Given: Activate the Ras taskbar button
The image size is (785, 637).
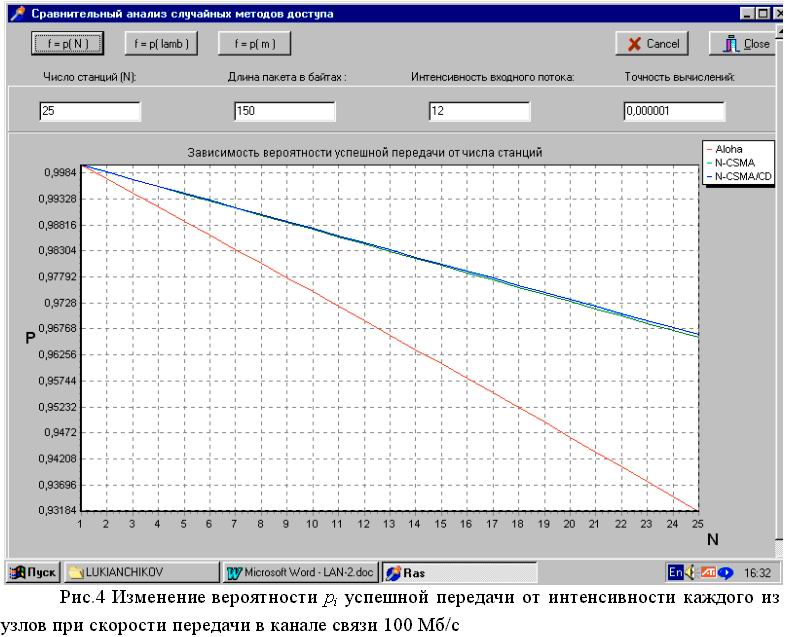Looking at the screenshot, I should [x=460, y=572].
